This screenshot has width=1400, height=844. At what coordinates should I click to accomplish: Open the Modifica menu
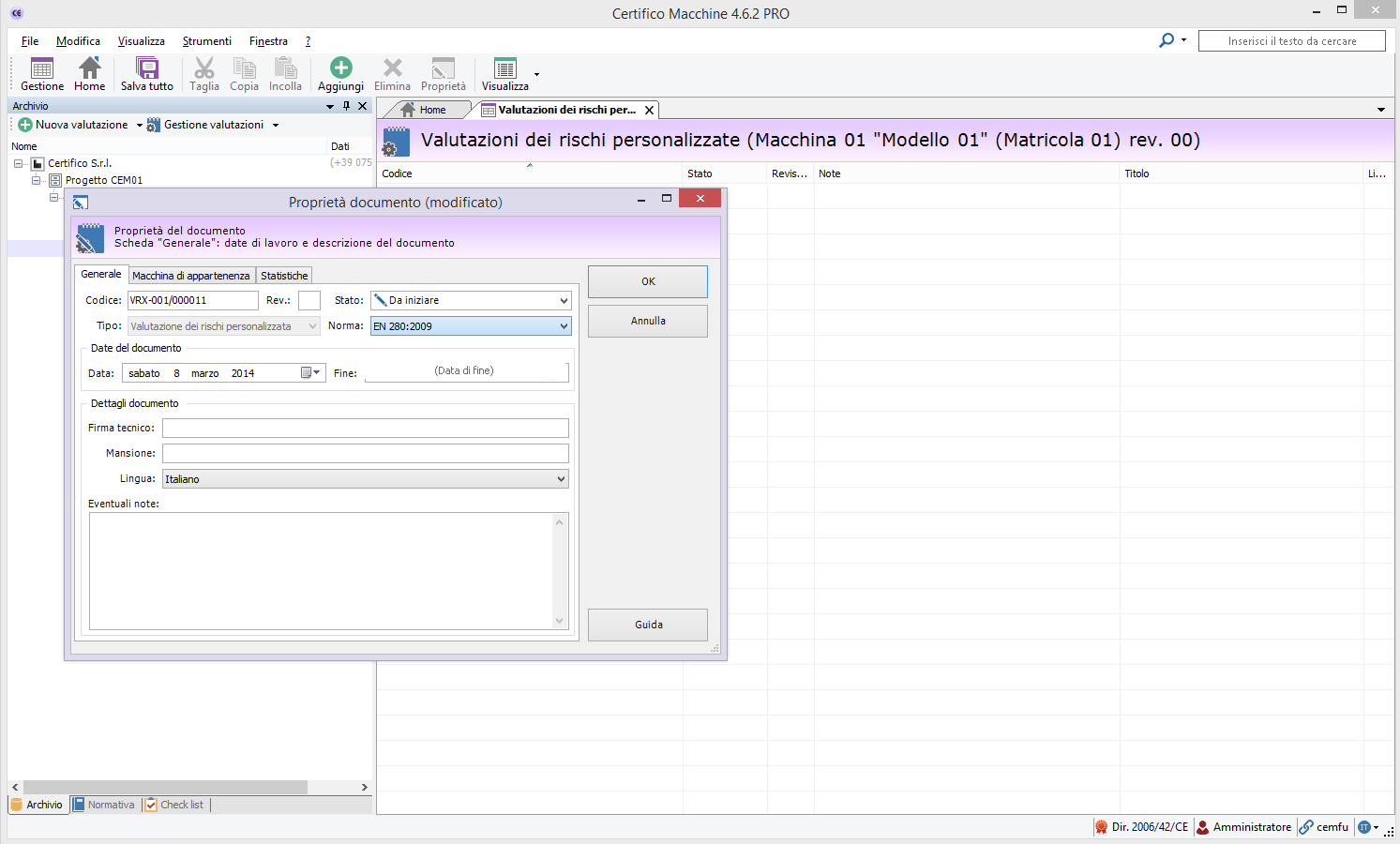pos(78,41)
